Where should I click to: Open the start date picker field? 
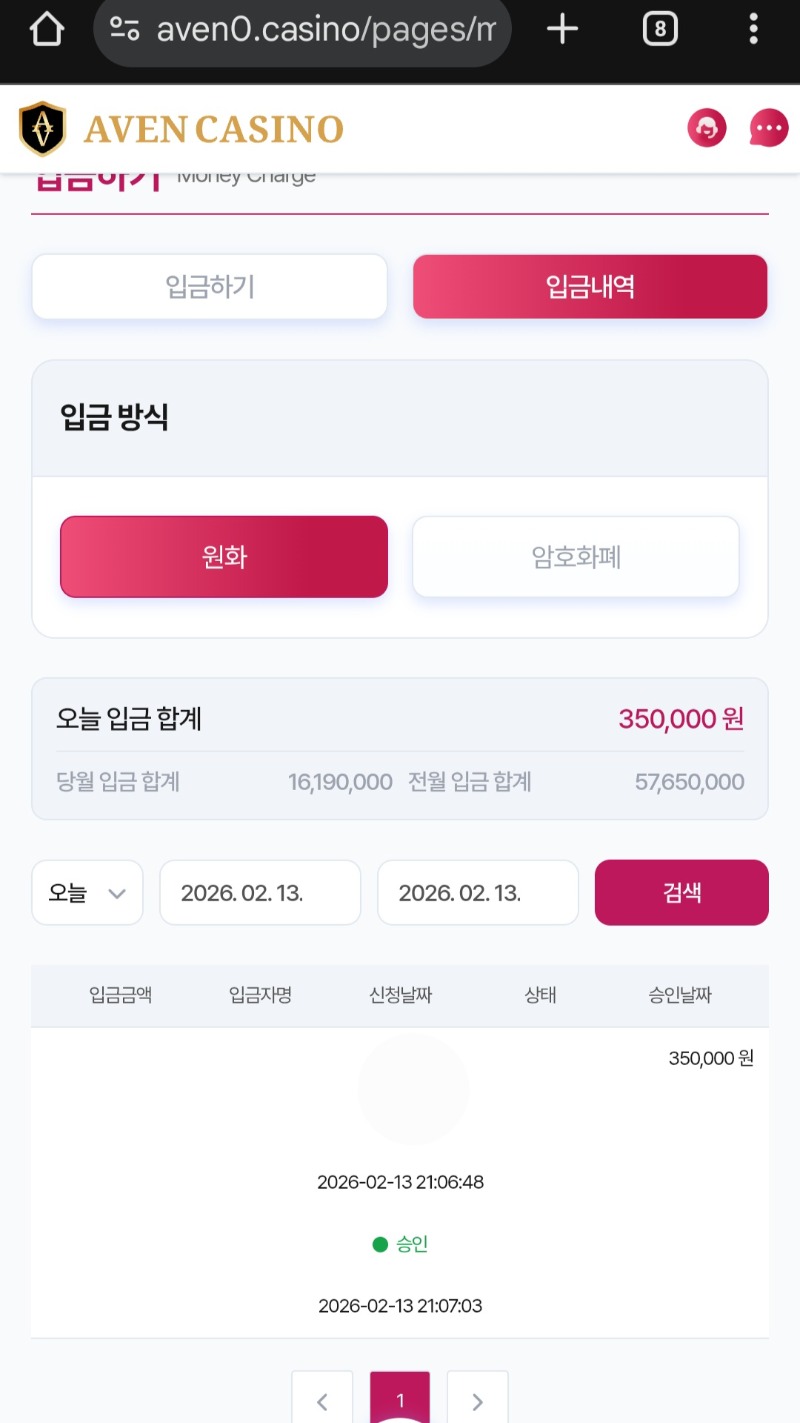click(260, 893)
